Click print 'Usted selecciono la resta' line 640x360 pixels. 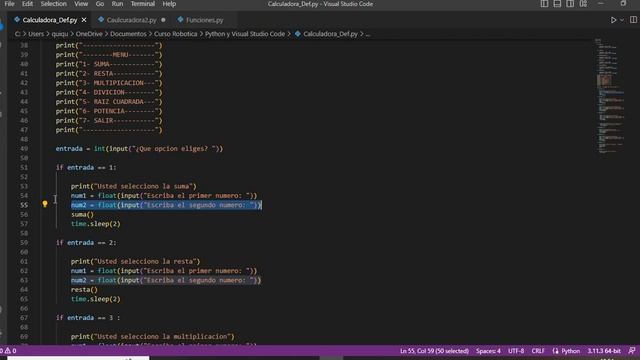coord(136,261)
